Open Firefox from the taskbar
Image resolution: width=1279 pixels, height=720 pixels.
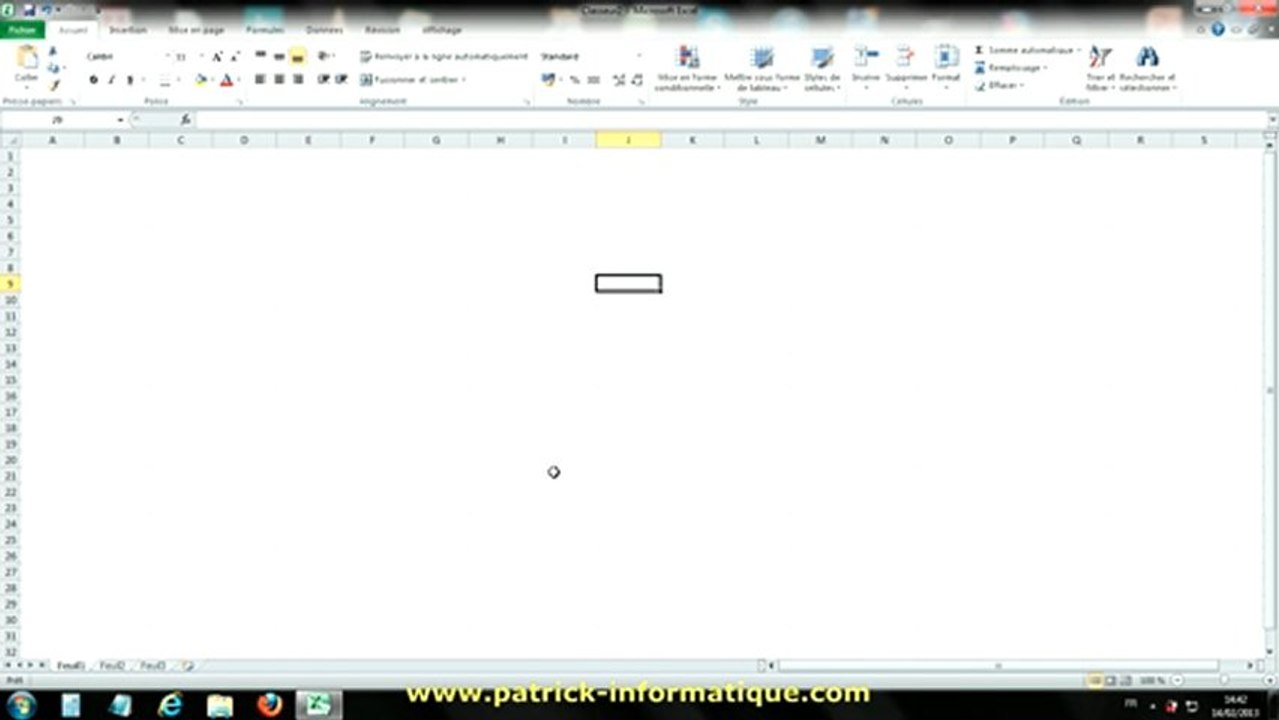(269, 705)
